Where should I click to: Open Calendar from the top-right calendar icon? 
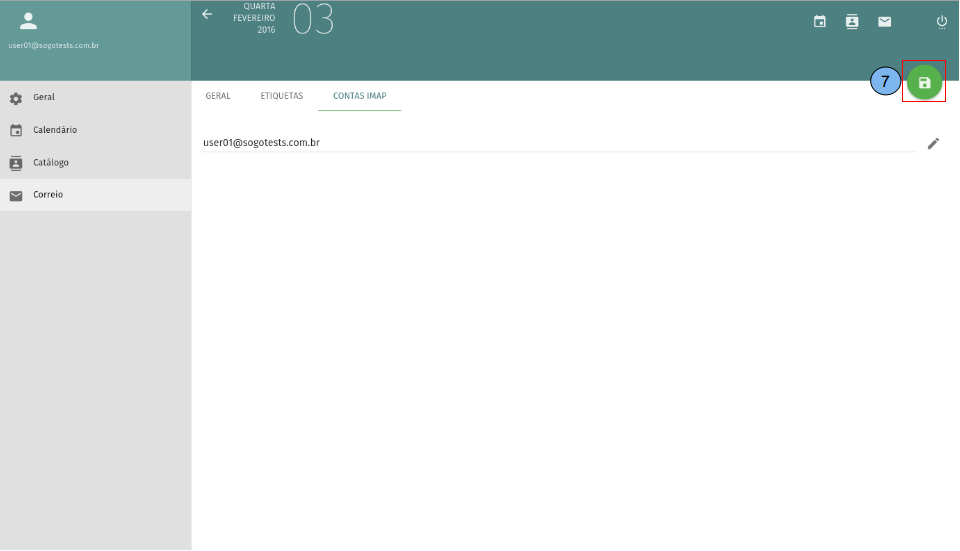coord(820,21)
